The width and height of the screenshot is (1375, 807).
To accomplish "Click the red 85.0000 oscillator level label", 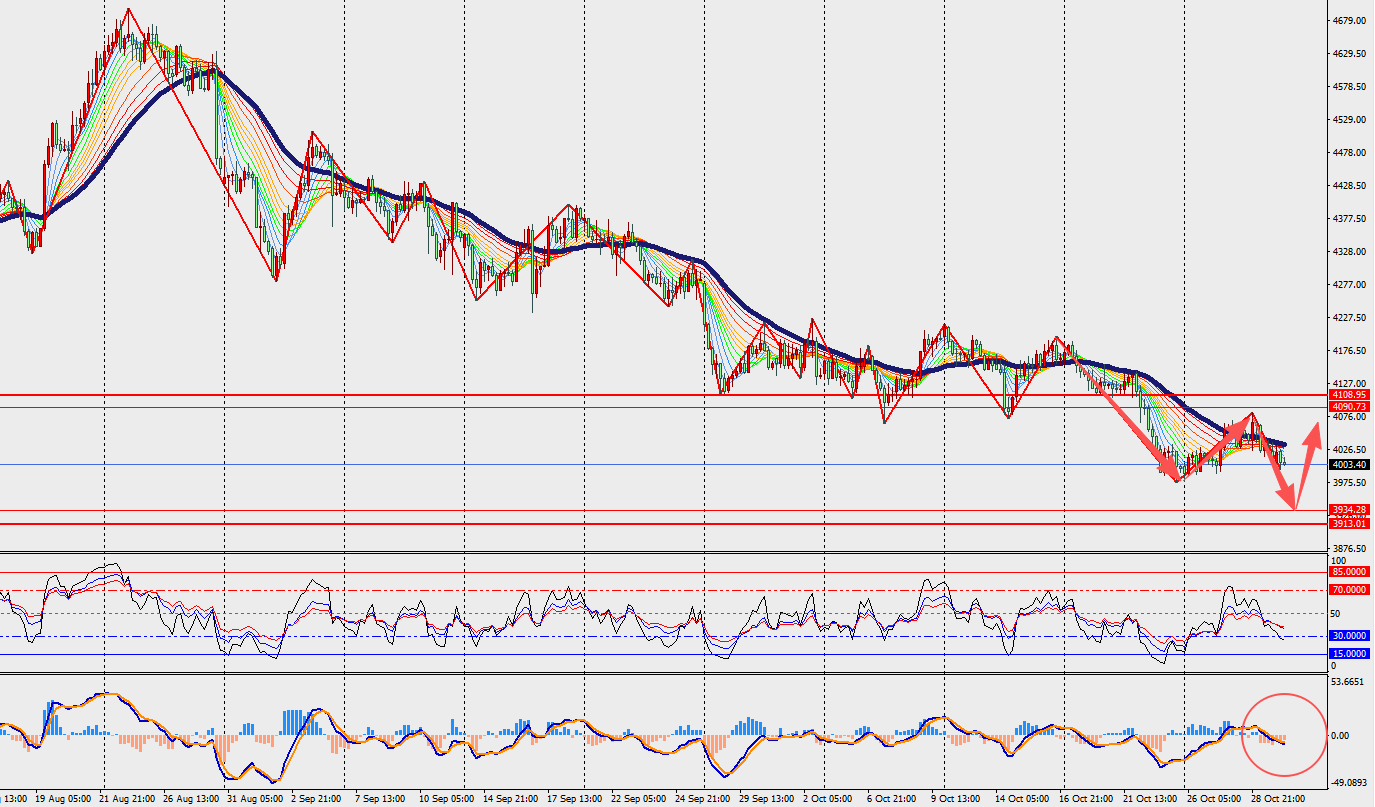I will (1350, 572).
